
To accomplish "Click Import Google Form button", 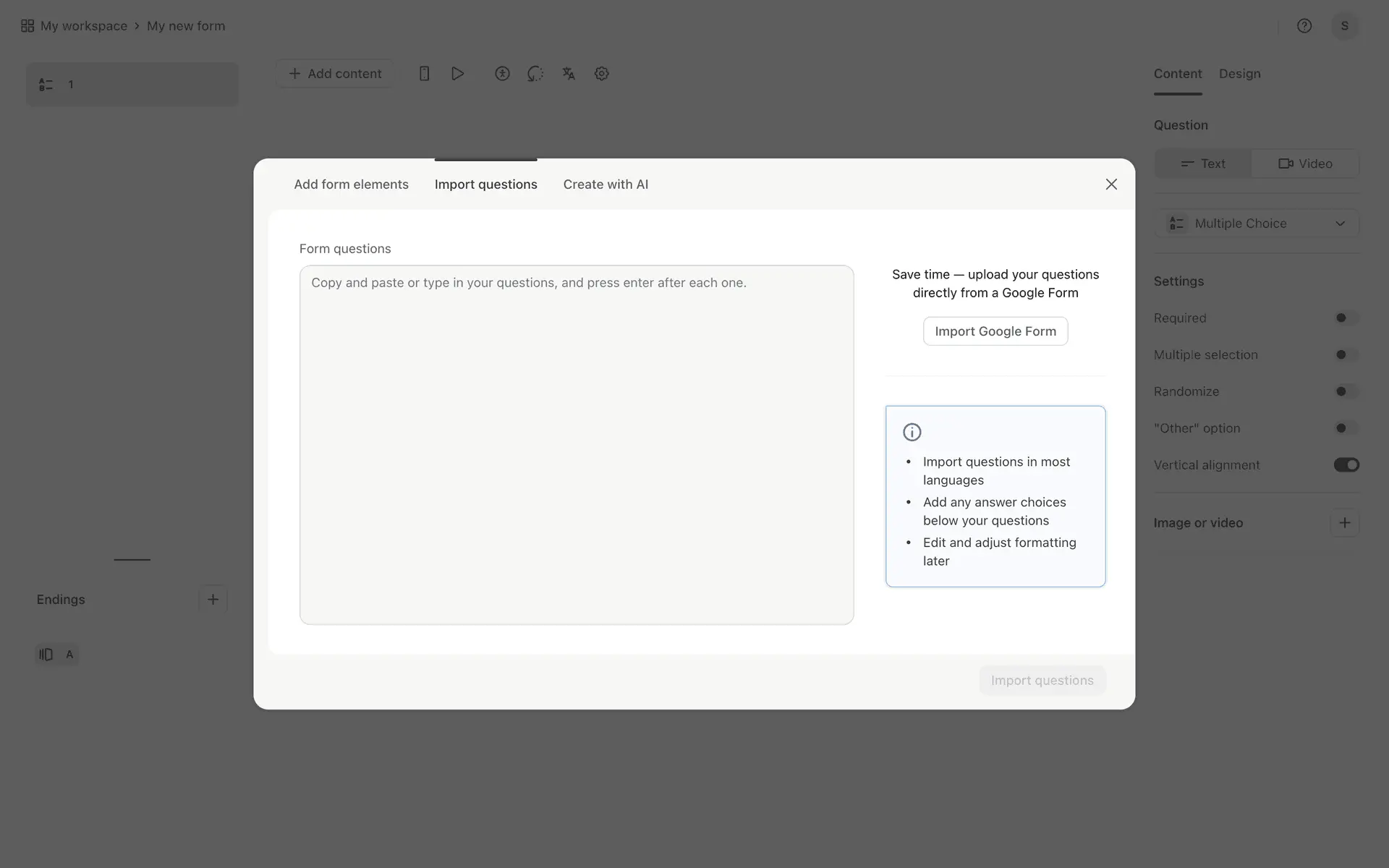I will (995, 331).
